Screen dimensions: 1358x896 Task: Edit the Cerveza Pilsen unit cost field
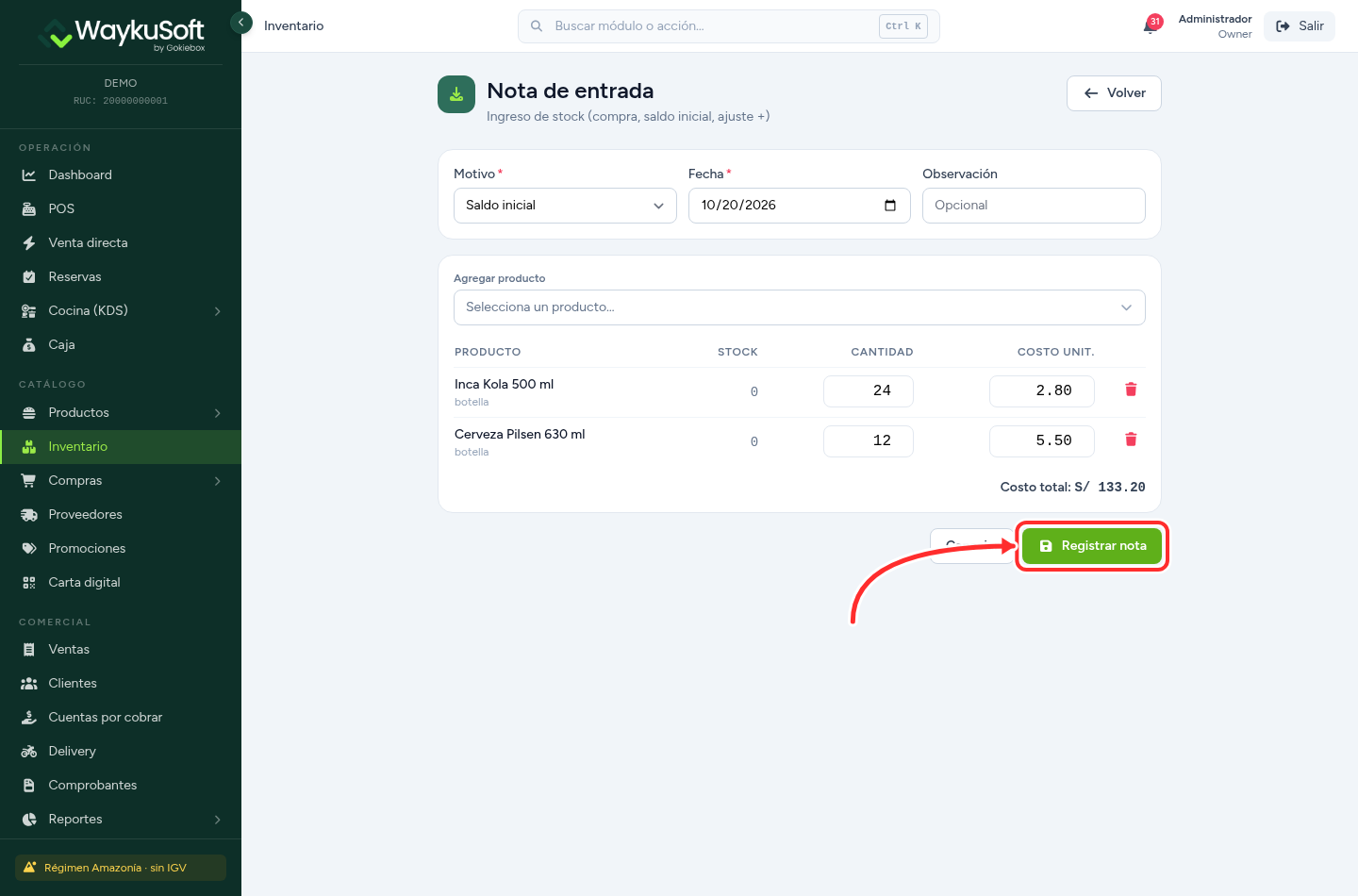click(x=1042, y=440)
